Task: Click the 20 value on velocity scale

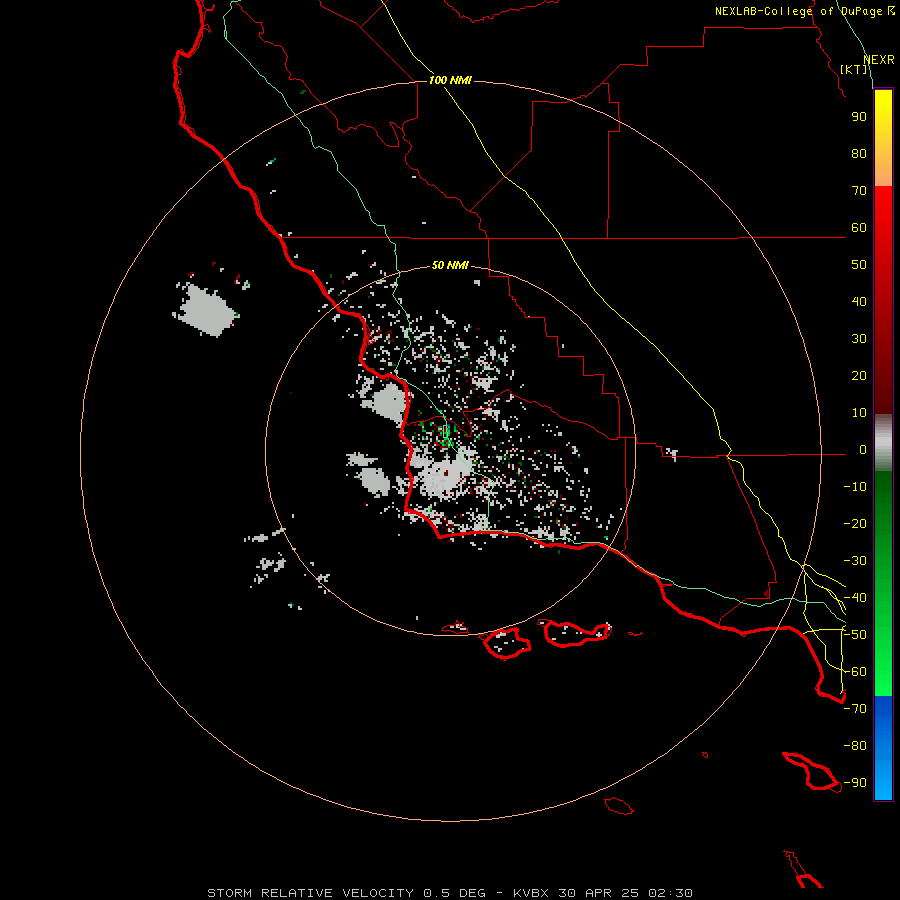Action: (x=859, y=375)
